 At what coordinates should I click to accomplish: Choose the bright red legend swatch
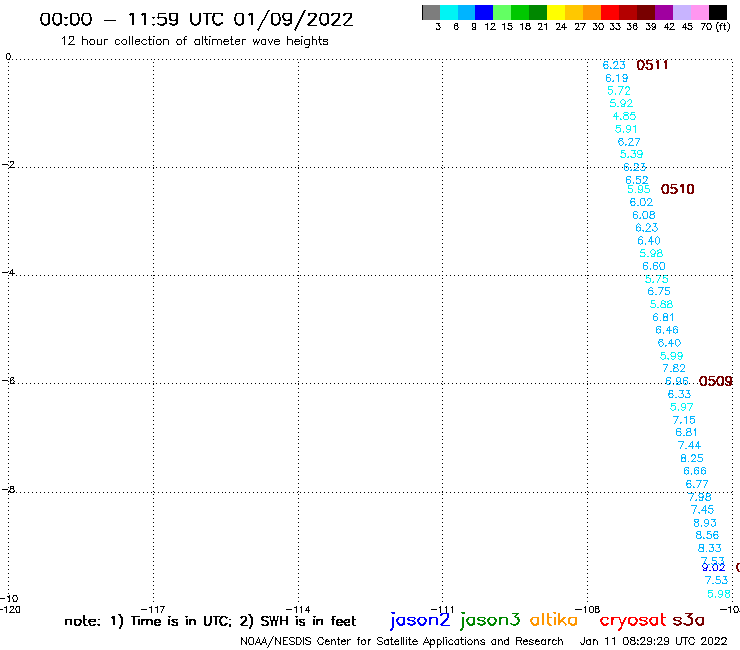tap(610, 12)
